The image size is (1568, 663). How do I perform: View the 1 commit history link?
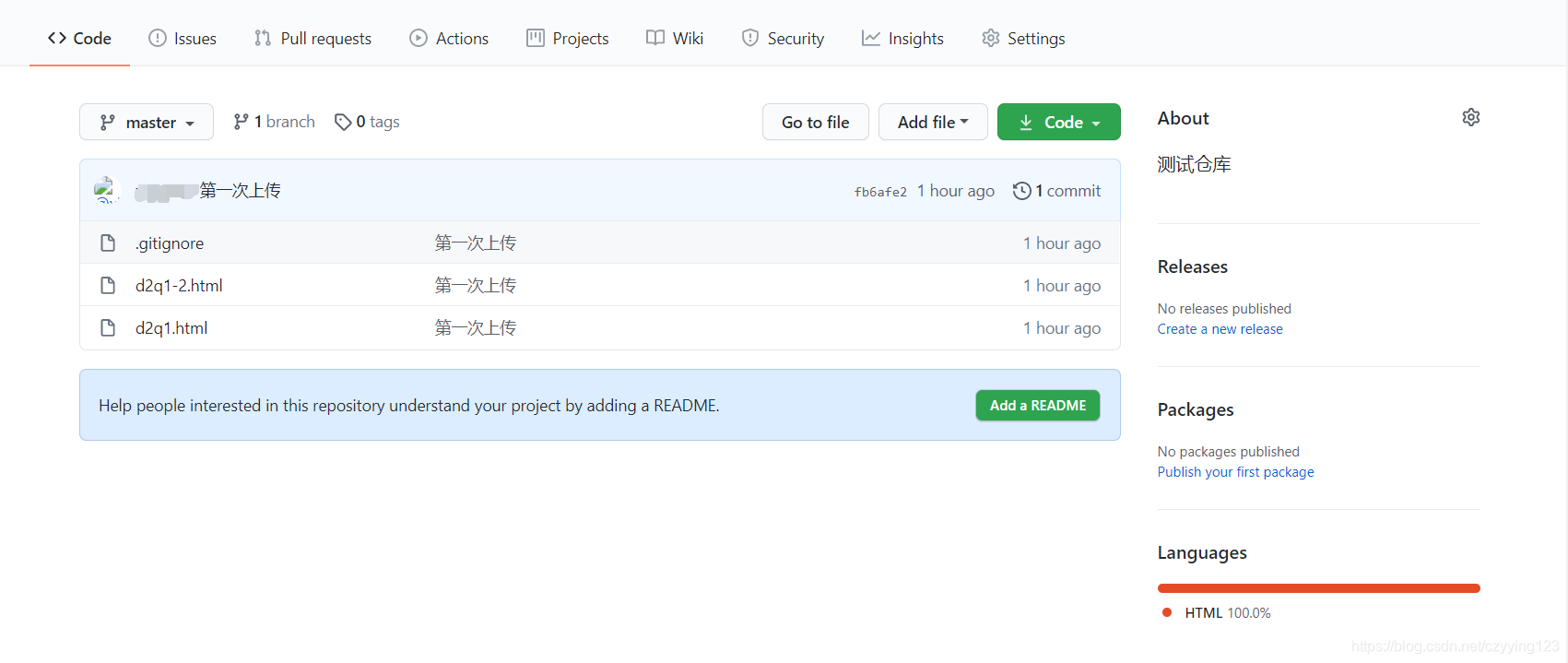1057,191
